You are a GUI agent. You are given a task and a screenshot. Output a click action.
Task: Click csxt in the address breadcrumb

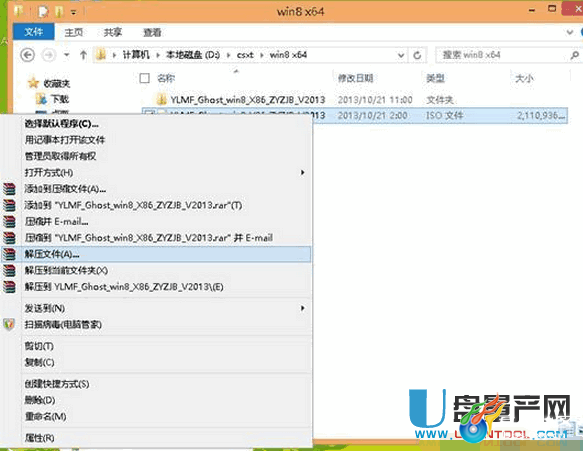coord(245,55)
